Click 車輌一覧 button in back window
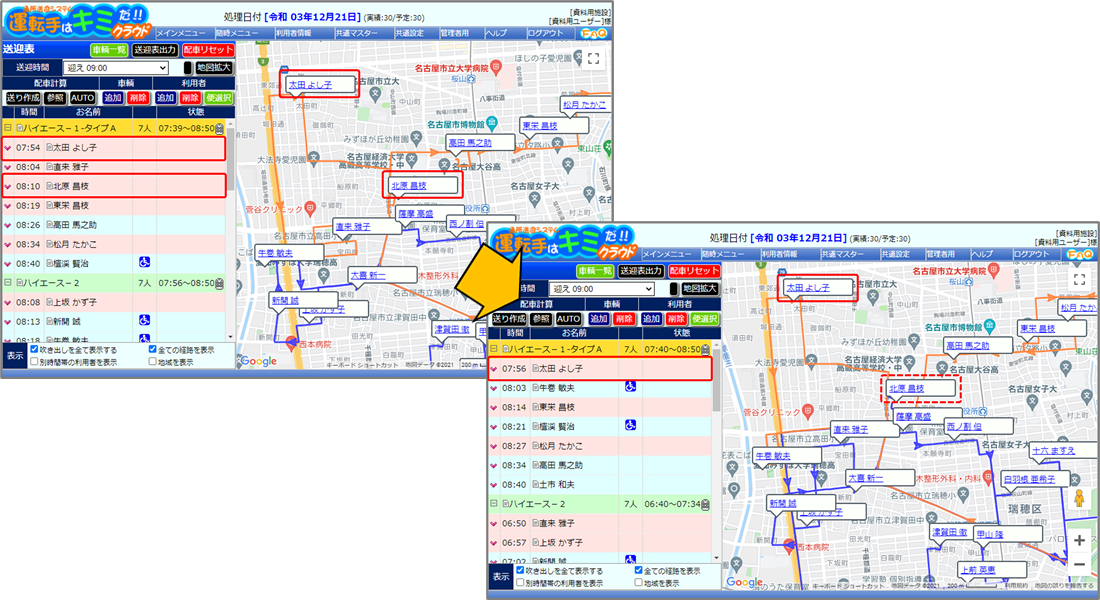The image size is (1100, 600). point(109,50)
